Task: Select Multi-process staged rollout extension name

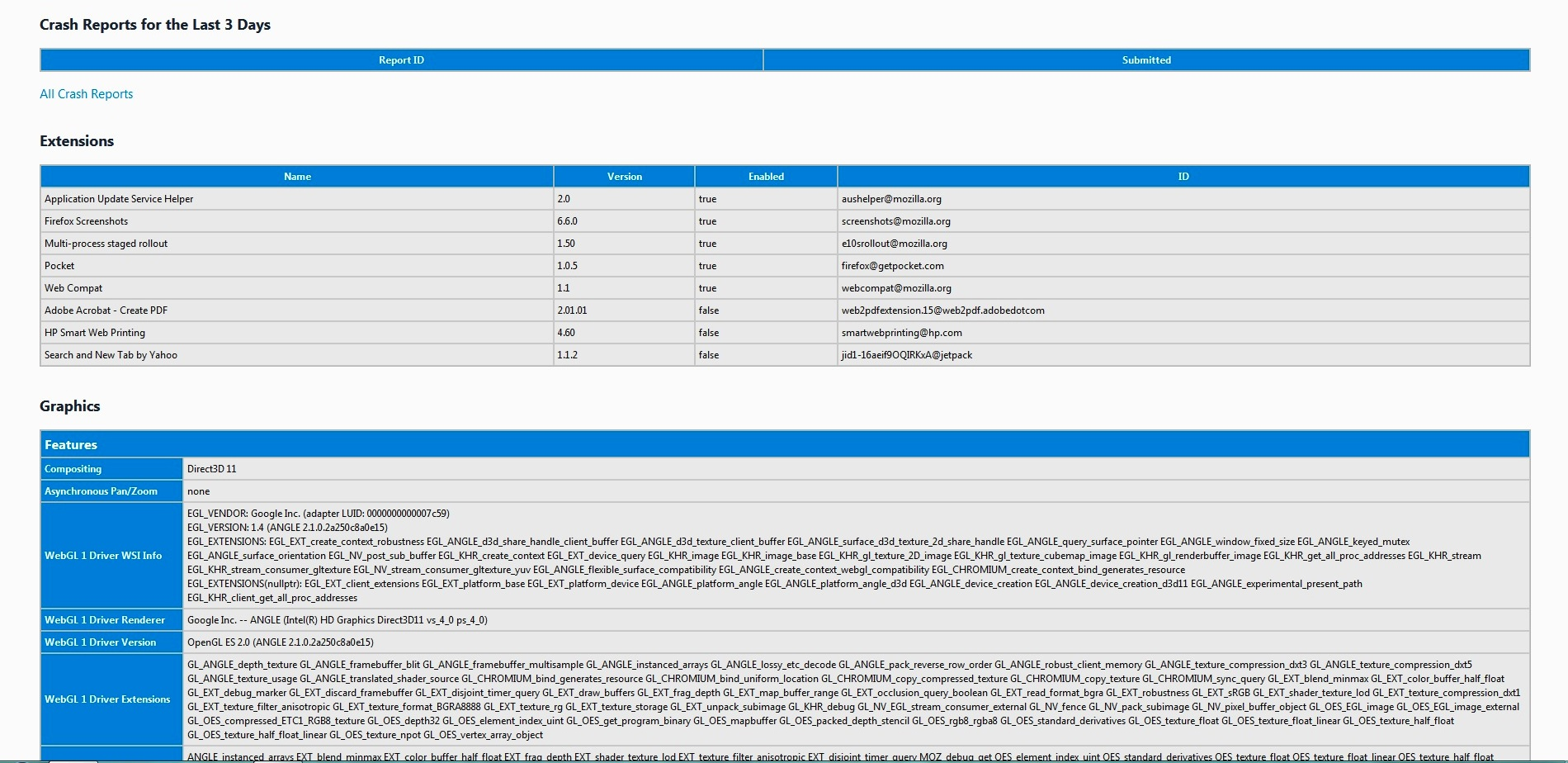Action: click(106, 244)
